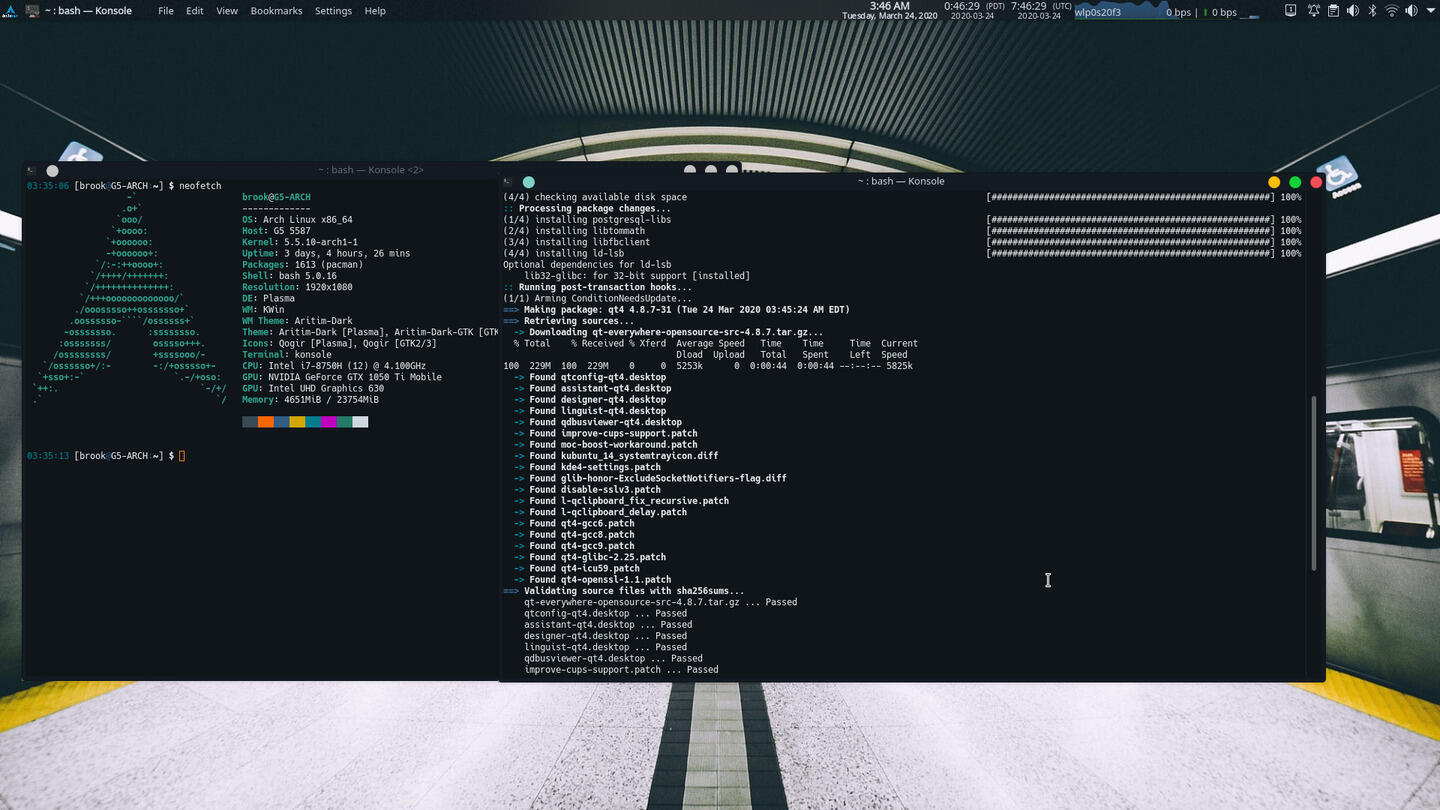This screenshot has width=1440, height=810.
Task: Click 'Validating source files with sha256sums...' line
Action: (x=624, y=591)
